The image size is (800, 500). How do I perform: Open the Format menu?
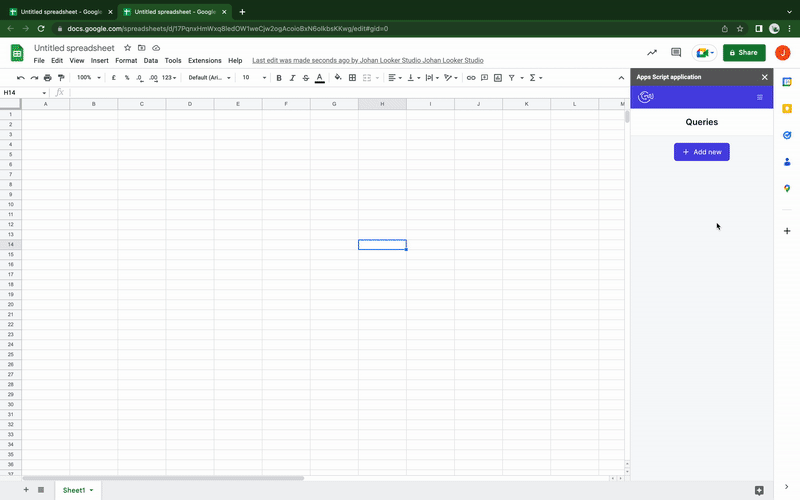coord(126,61)
